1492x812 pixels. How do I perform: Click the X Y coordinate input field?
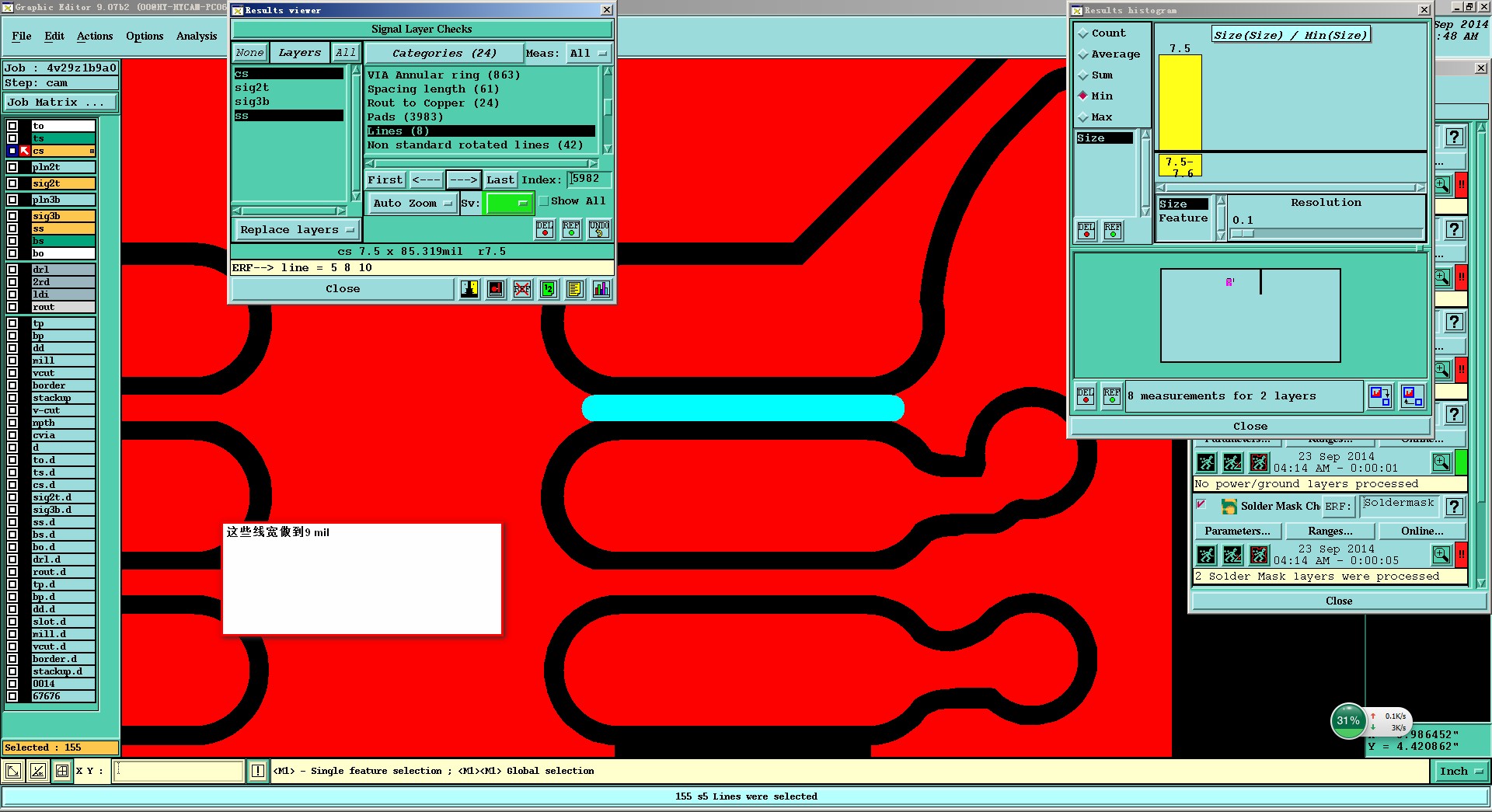(x=179, y=771)
